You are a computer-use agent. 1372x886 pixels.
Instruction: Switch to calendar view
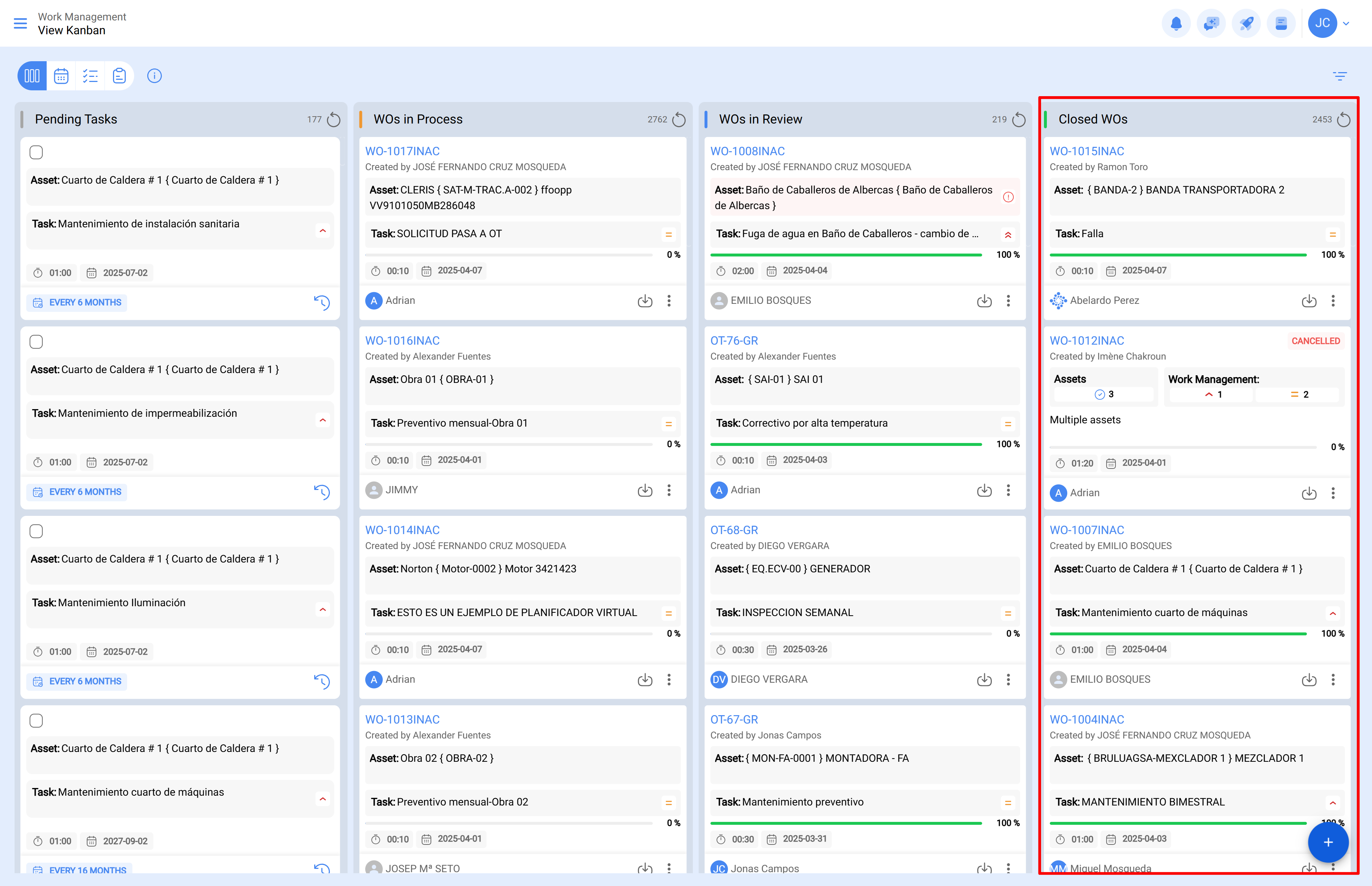[x=61, y=76]
